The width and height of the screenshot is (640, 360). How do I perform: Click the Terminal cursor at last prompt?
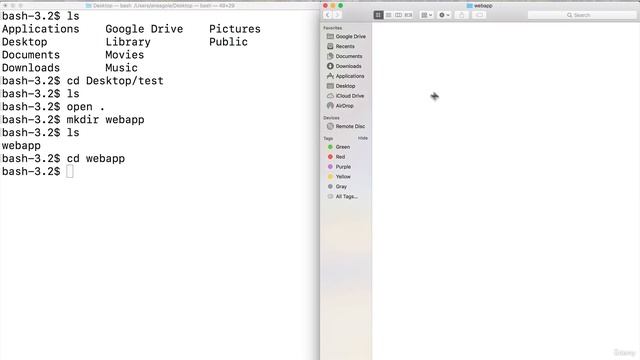point(70,171)
